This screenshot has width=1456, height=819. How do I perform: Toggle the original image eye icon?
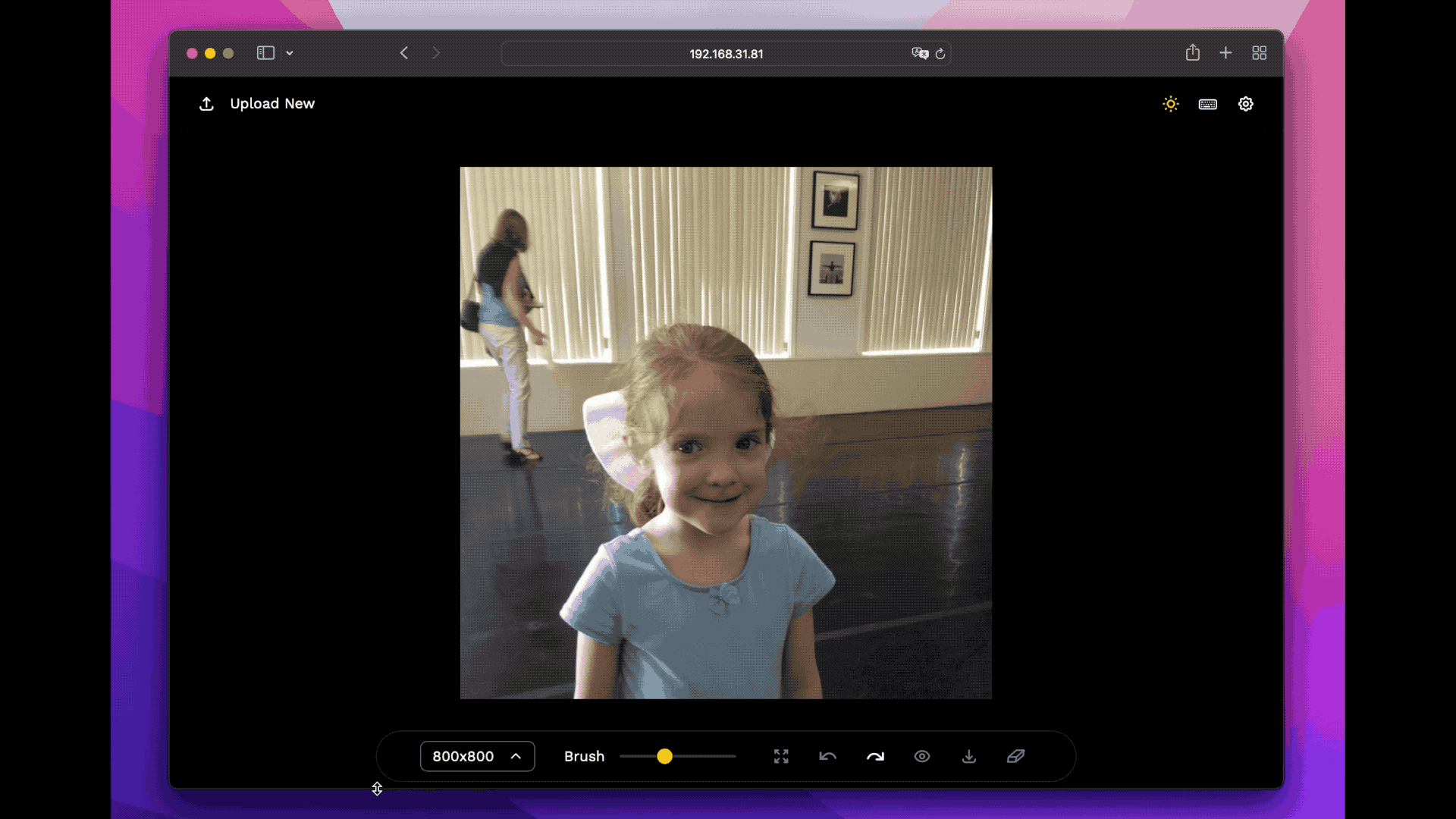[922, 756]
